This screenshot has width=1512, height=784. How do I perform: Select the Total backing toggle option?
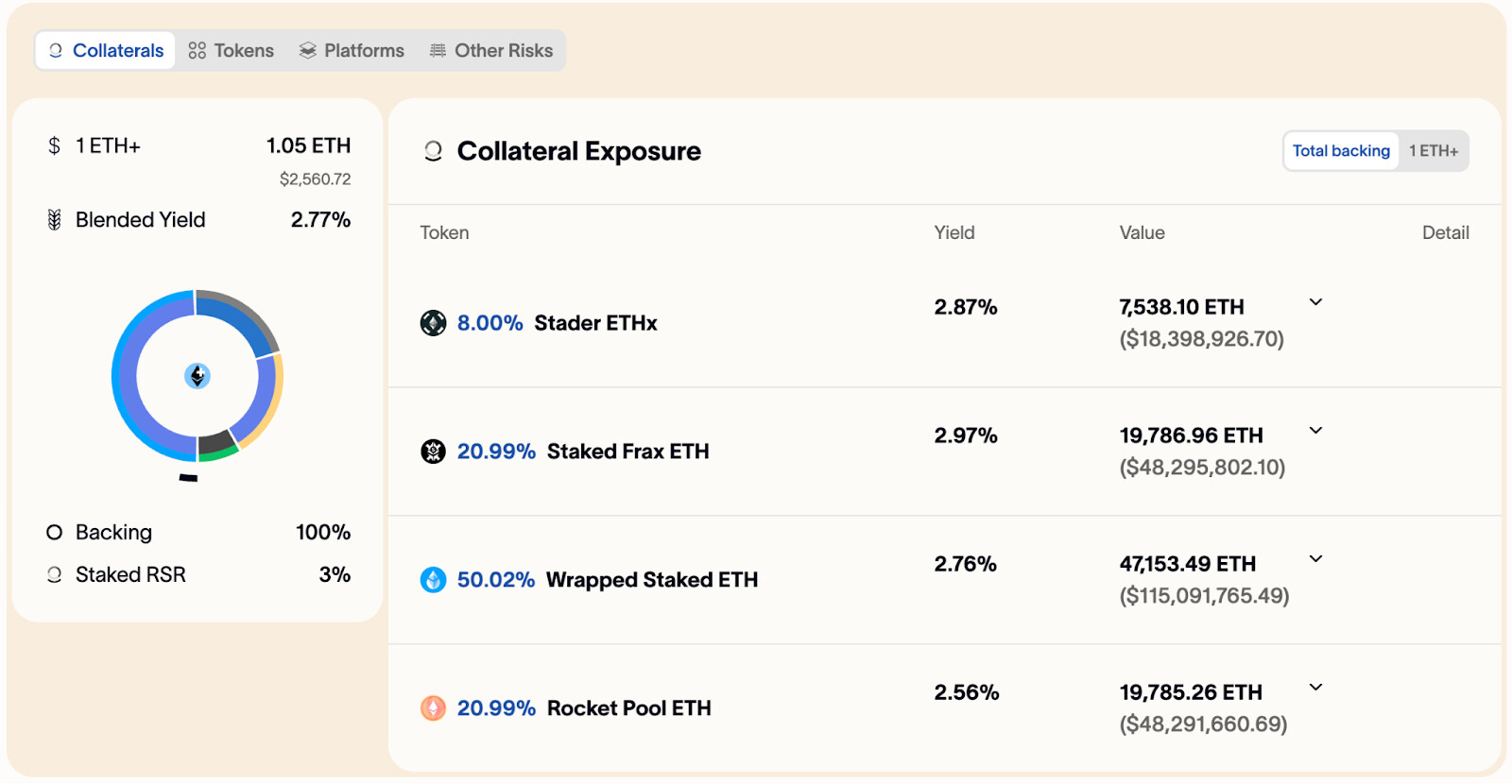point(1341,151)
